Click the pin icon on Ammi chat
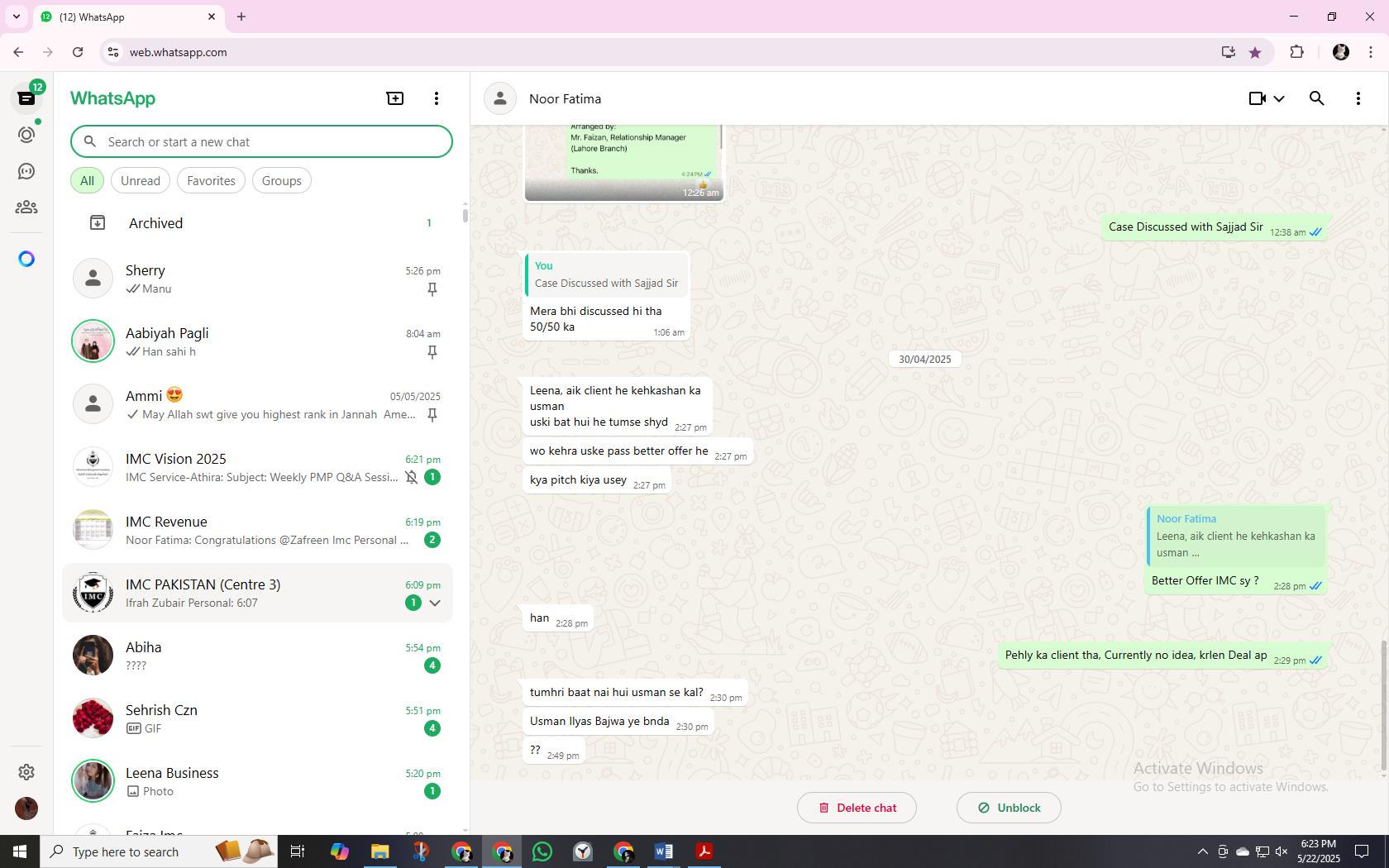Viewport: 1389px width, 868px height. pyautogui.click(x=432, y=414)
